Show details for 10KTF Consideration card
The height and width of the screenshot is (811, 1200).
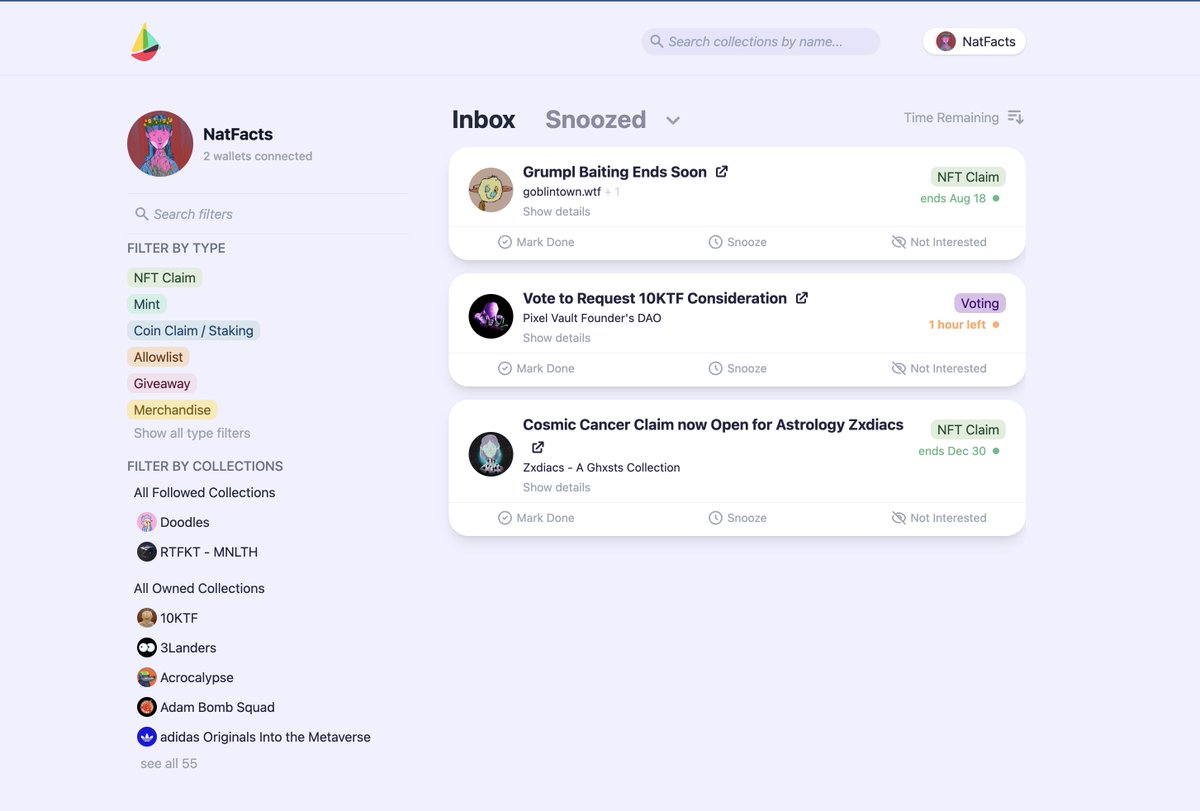point(557,337)
